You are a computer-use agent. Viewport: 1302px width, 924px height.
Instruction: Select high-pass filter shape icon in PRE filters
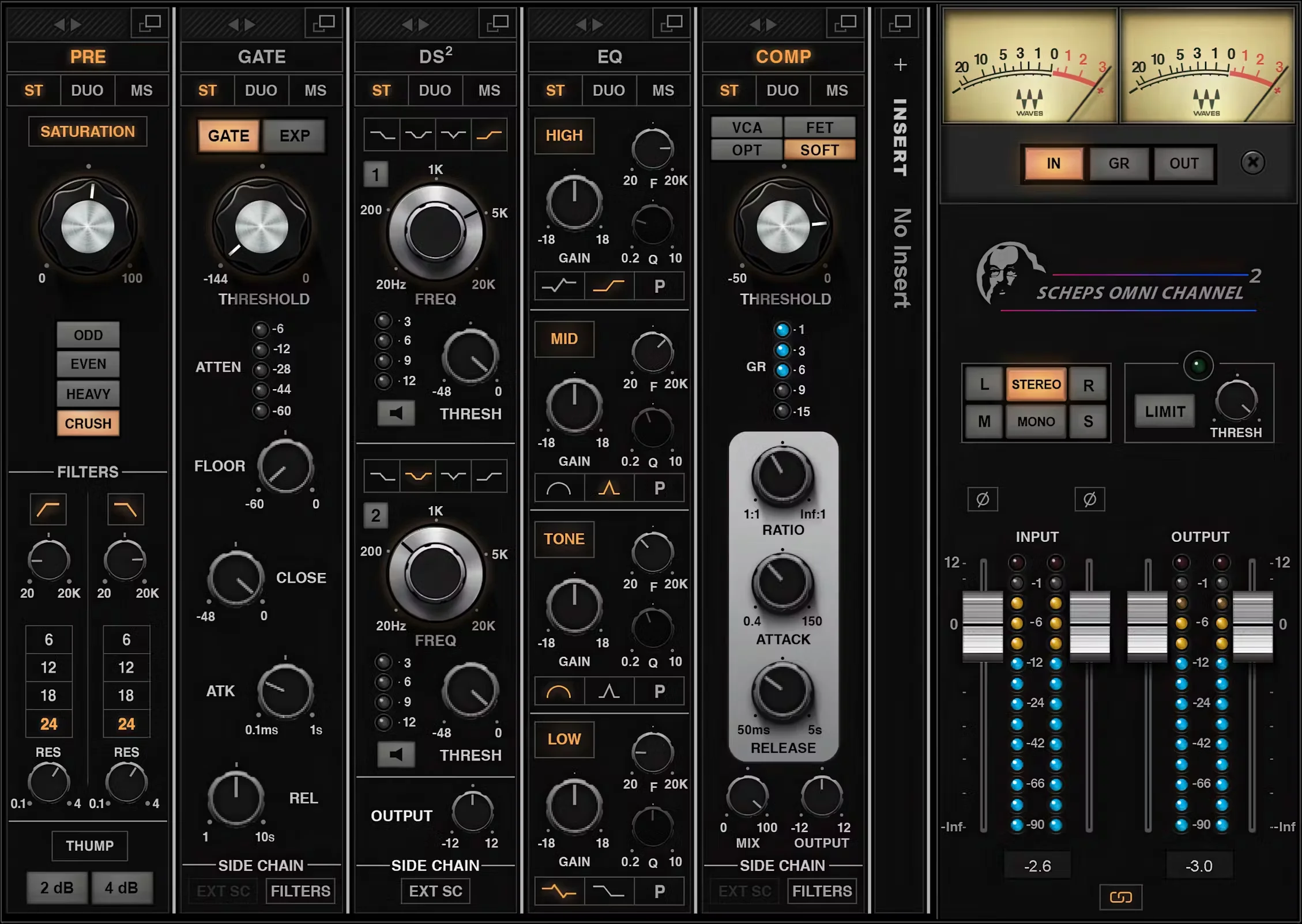(x=48, y=509)
